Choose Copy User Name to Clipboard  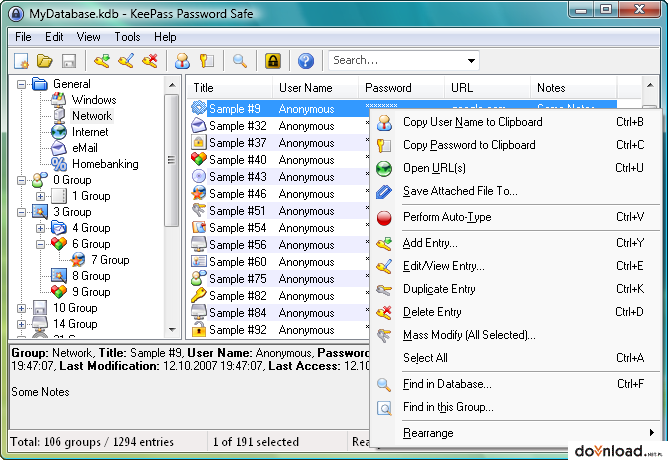515,122
